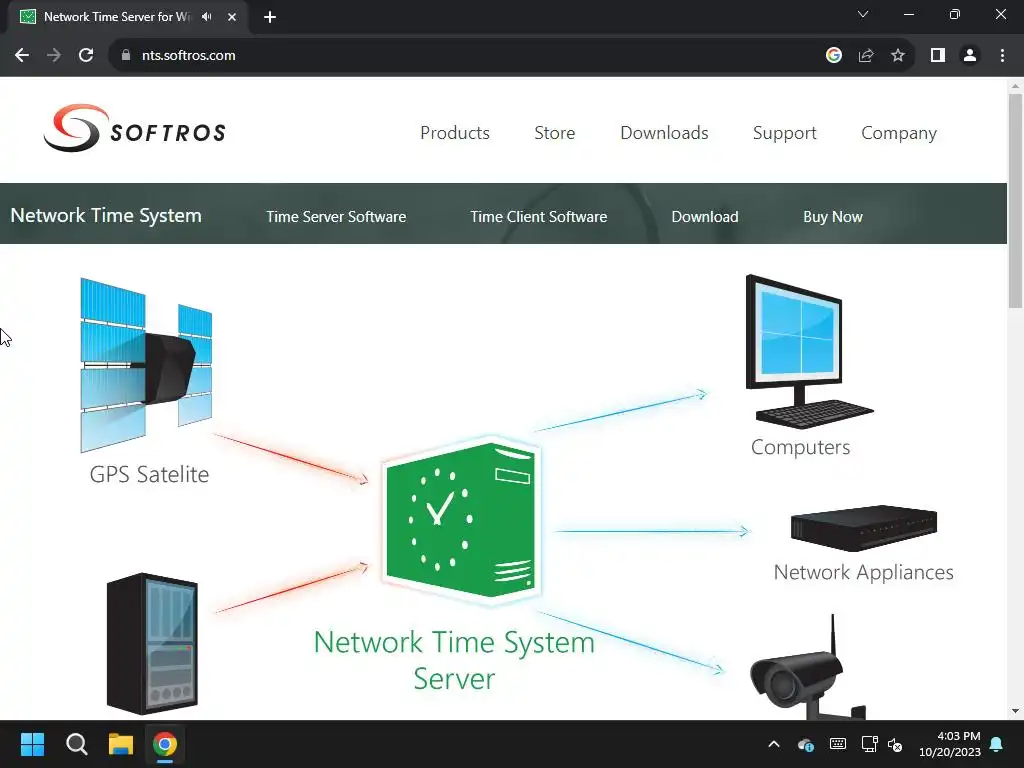Open a new browser tab
This screenshot has height=768, width=1024.
pyautogui.click(x=270, y=17)
